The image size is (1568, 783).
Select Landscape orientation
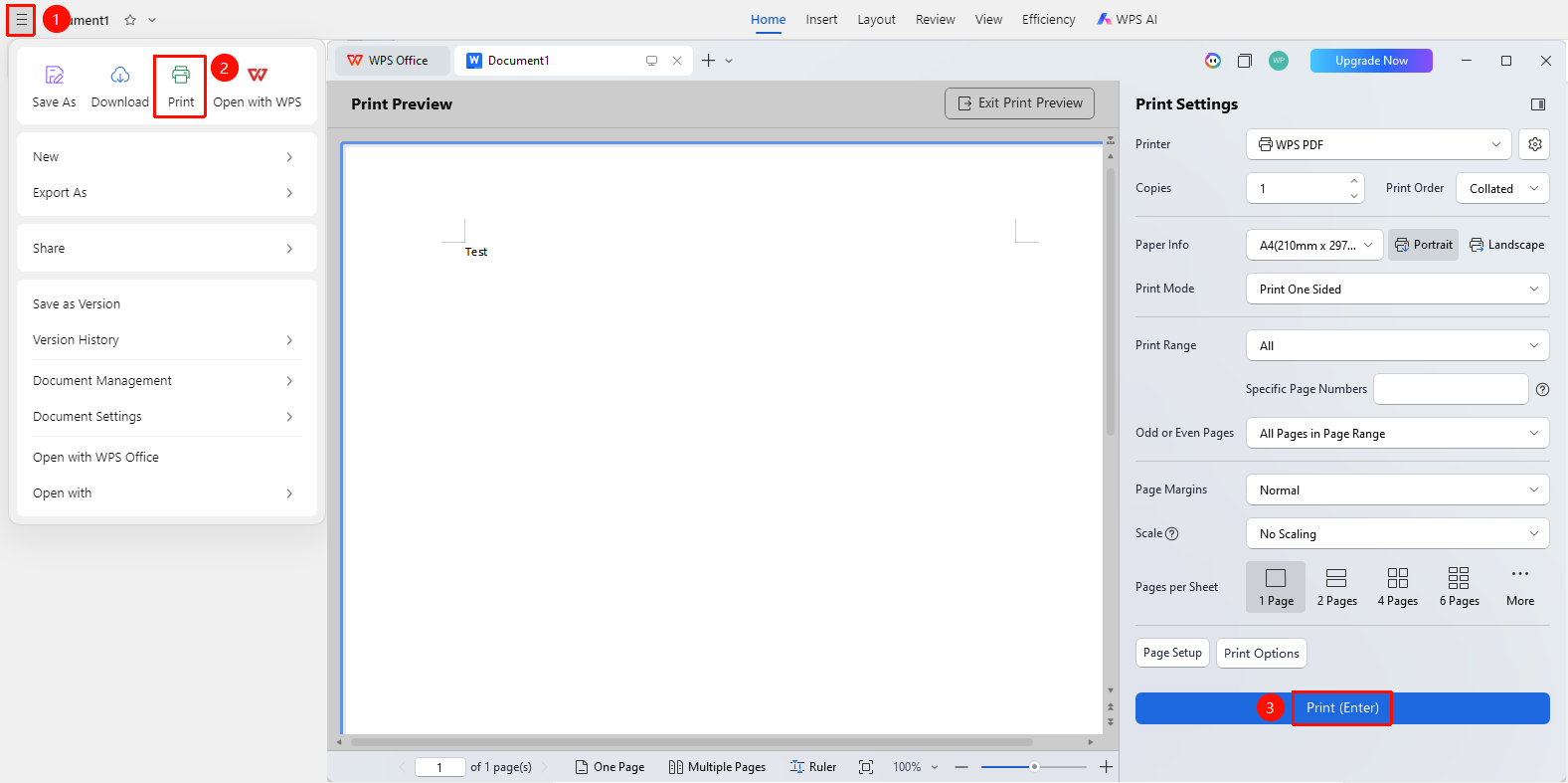1506,245
